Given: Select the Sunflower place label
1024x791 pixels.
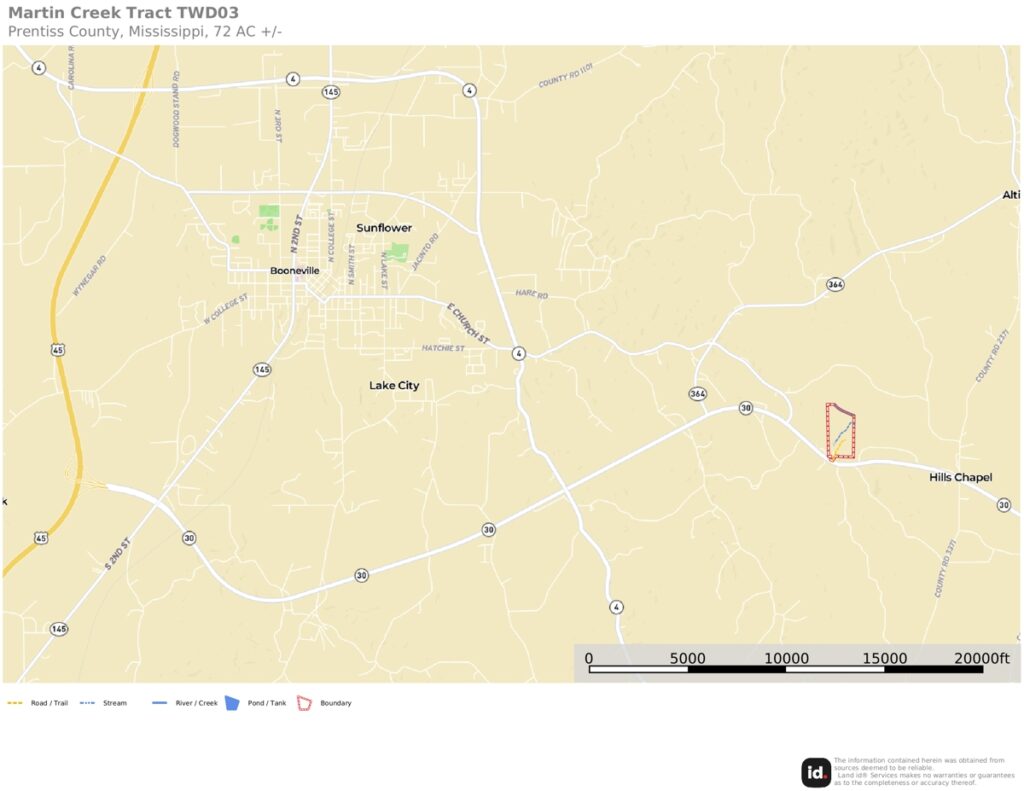Looking at the screenshot, I should pyautogui.click(x=384, y=228).
